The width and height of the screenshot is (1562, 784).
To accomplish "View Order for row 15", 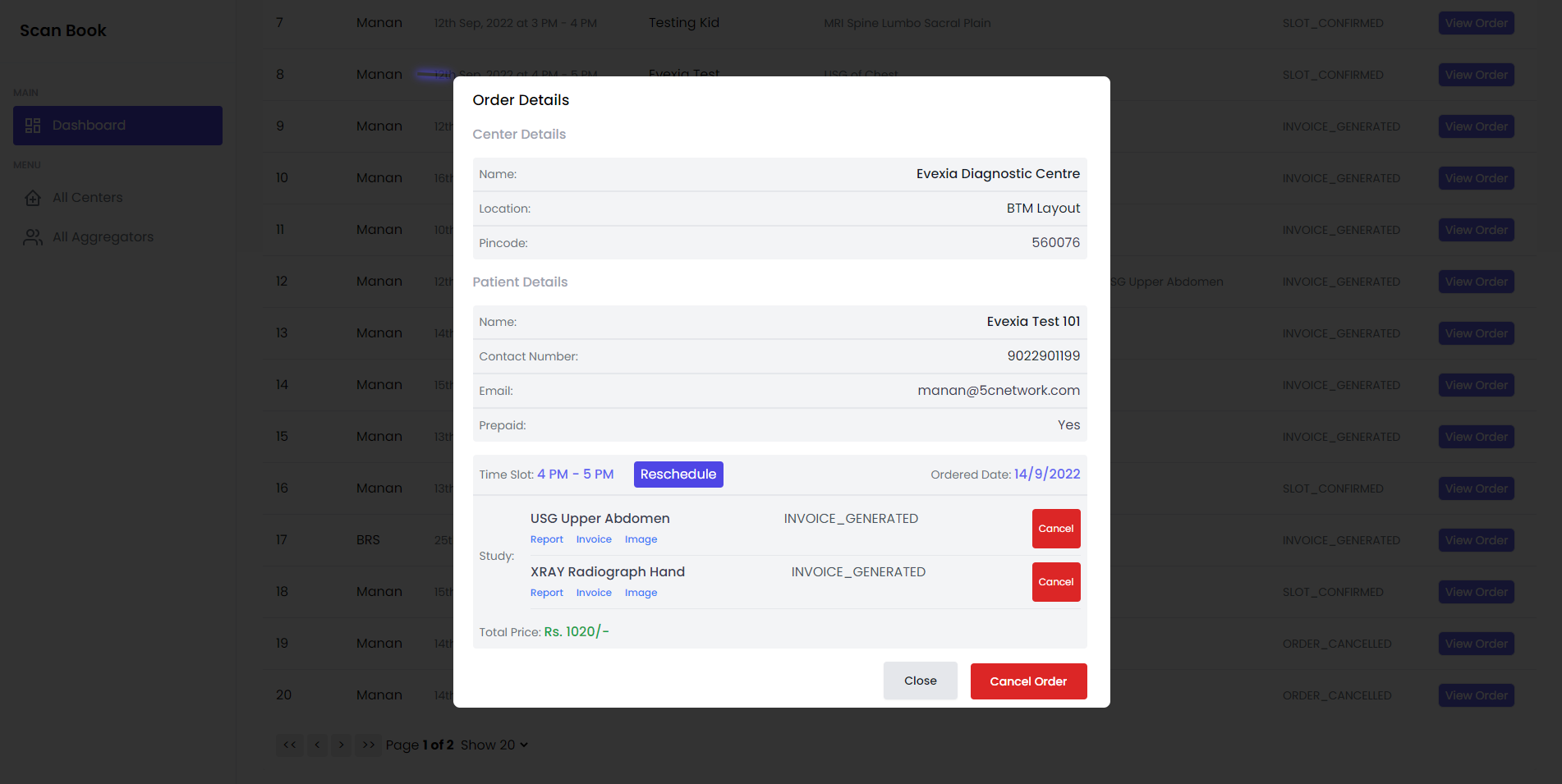I will point(1477,437).
